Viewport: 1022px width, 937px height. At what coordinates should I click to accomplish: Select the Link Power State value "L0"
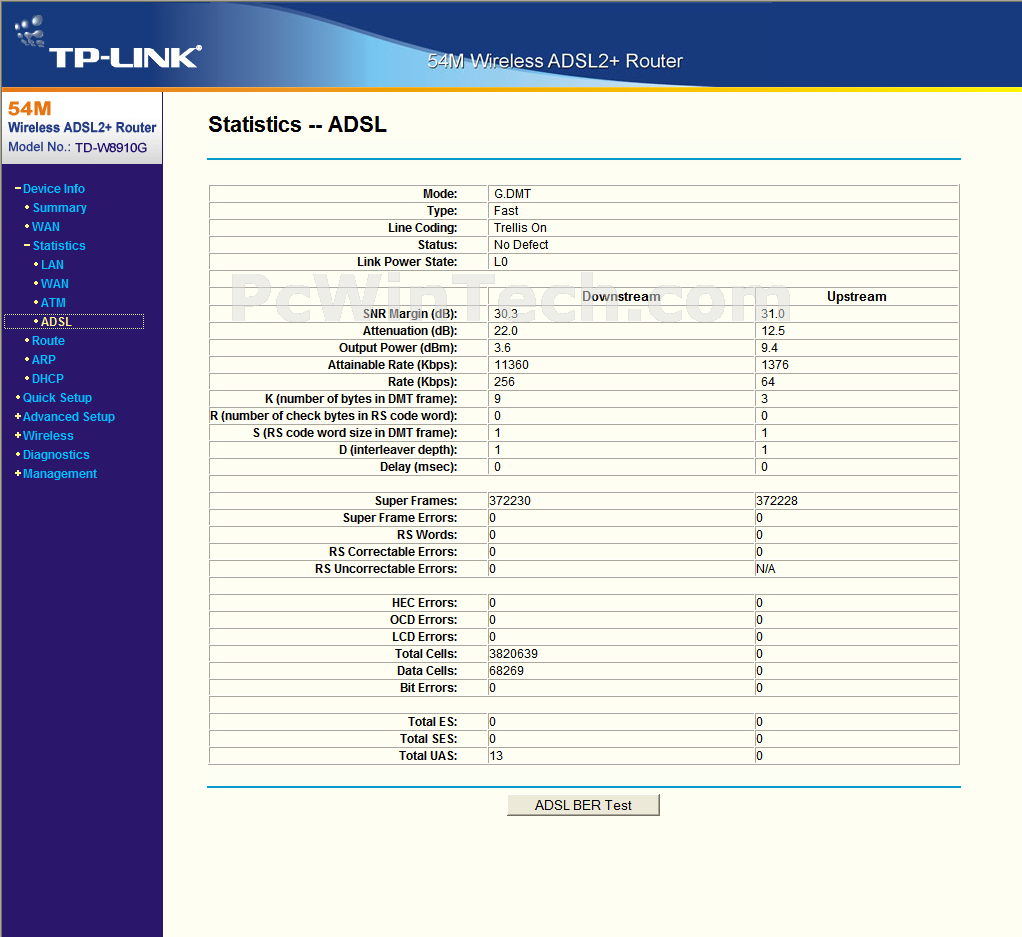501,261
